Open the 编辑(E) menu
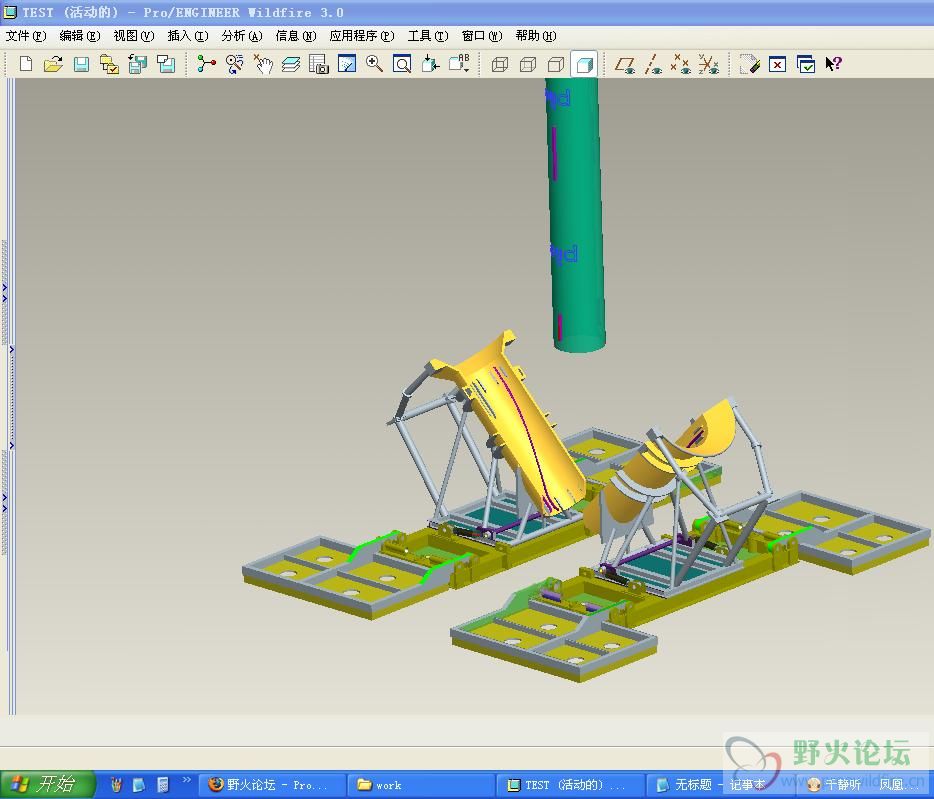This screenshot has height=799, width=934. coord(80,36)
